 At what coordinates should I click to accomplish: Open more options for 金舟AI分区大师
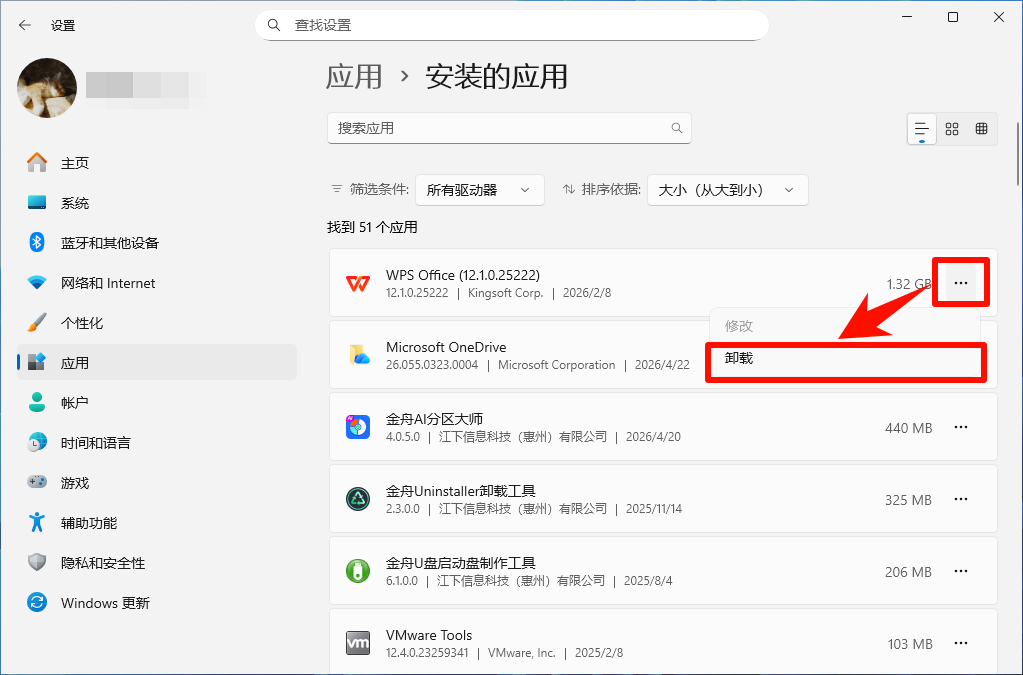click(x=961, y=427)
